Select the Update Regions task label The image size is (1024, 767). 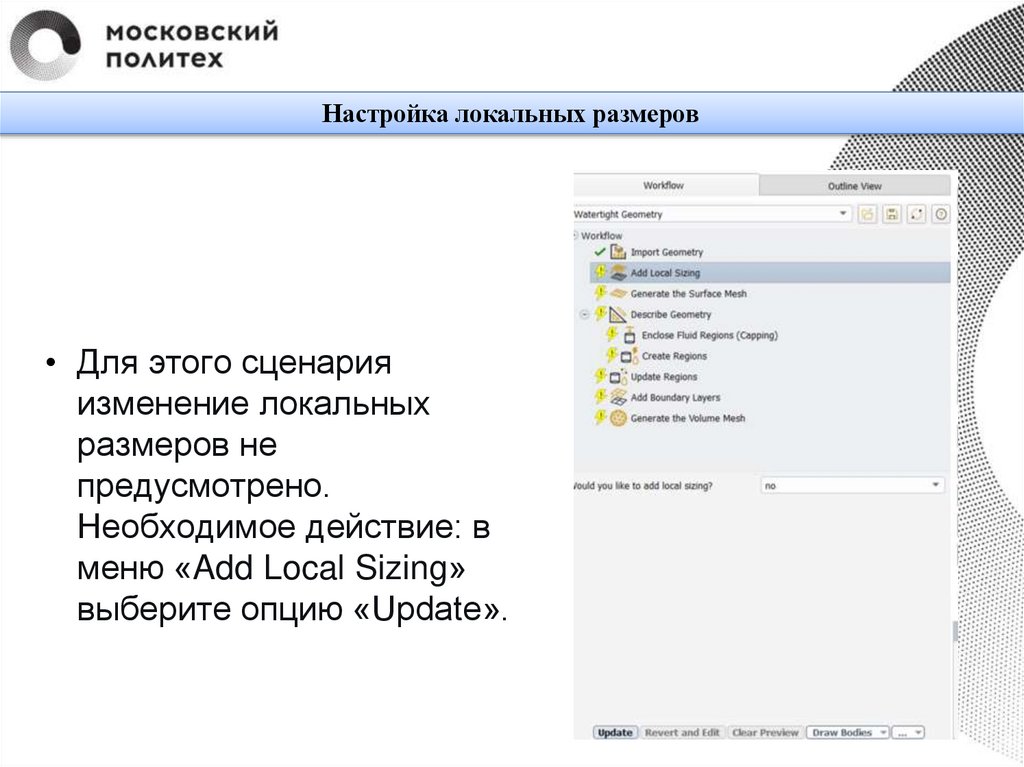pyautogui.click(x=664, y=377)
